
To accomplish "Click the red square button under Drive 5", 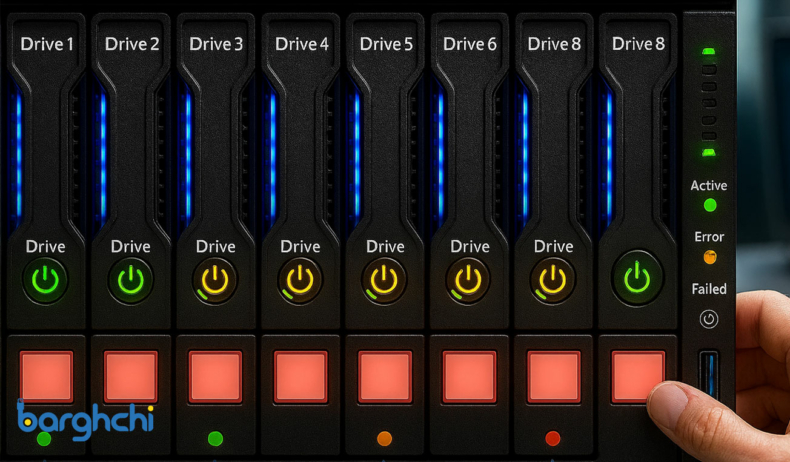I will [x=385, y=377].
